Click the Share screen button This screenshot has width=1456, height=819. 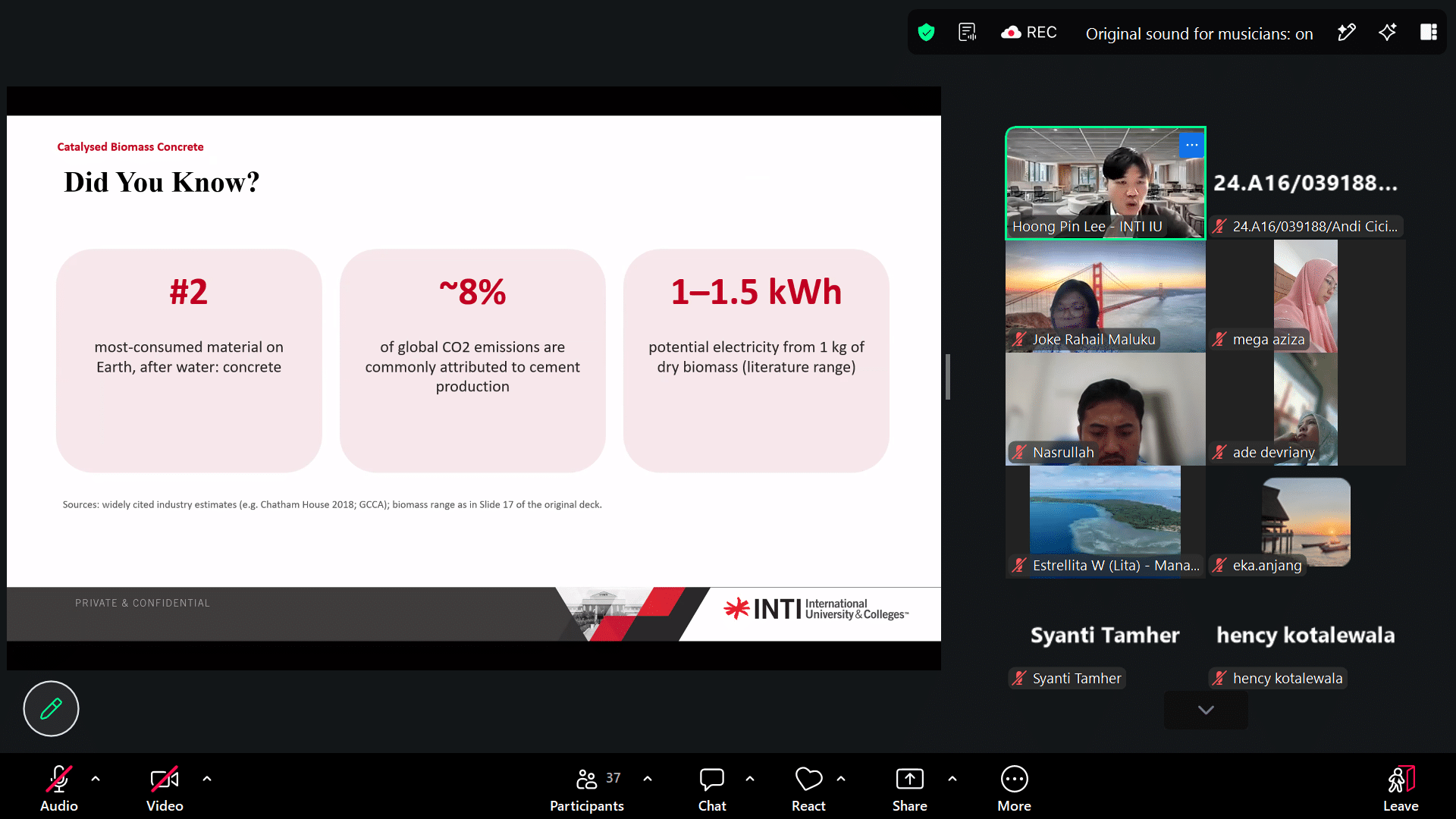[910, 788]
